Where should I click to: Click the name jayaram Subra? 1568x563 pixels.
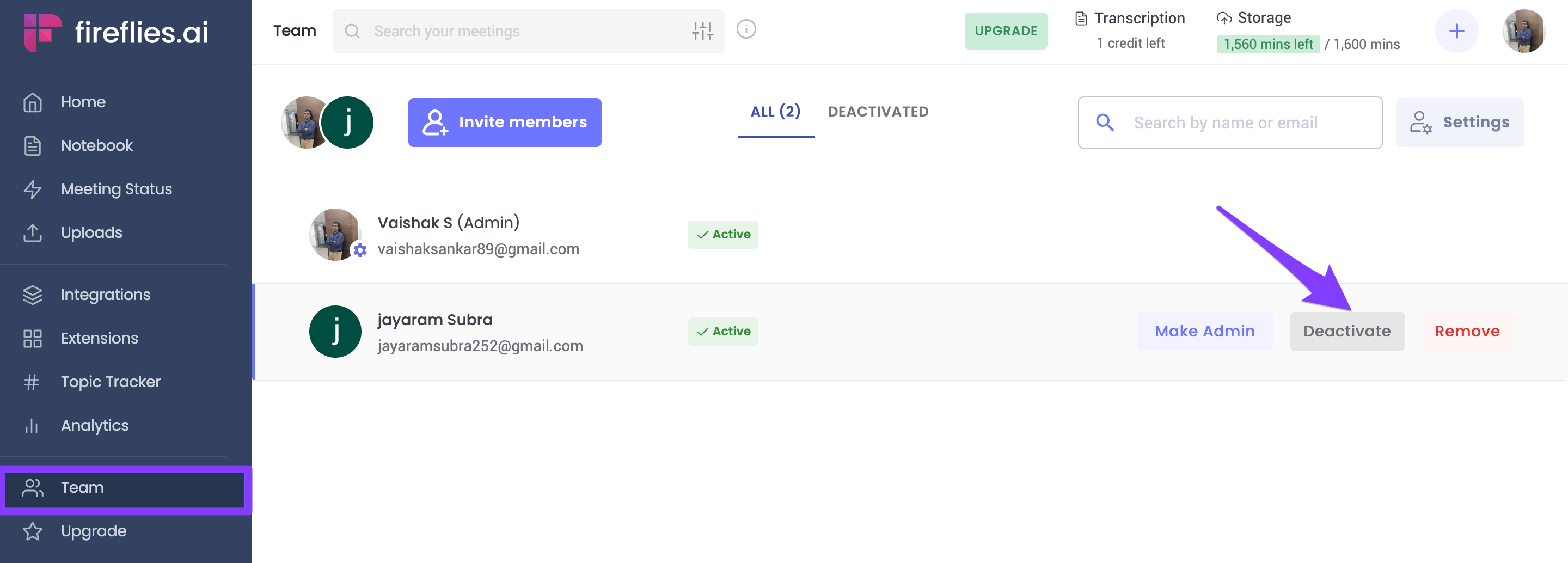(434, 320)
